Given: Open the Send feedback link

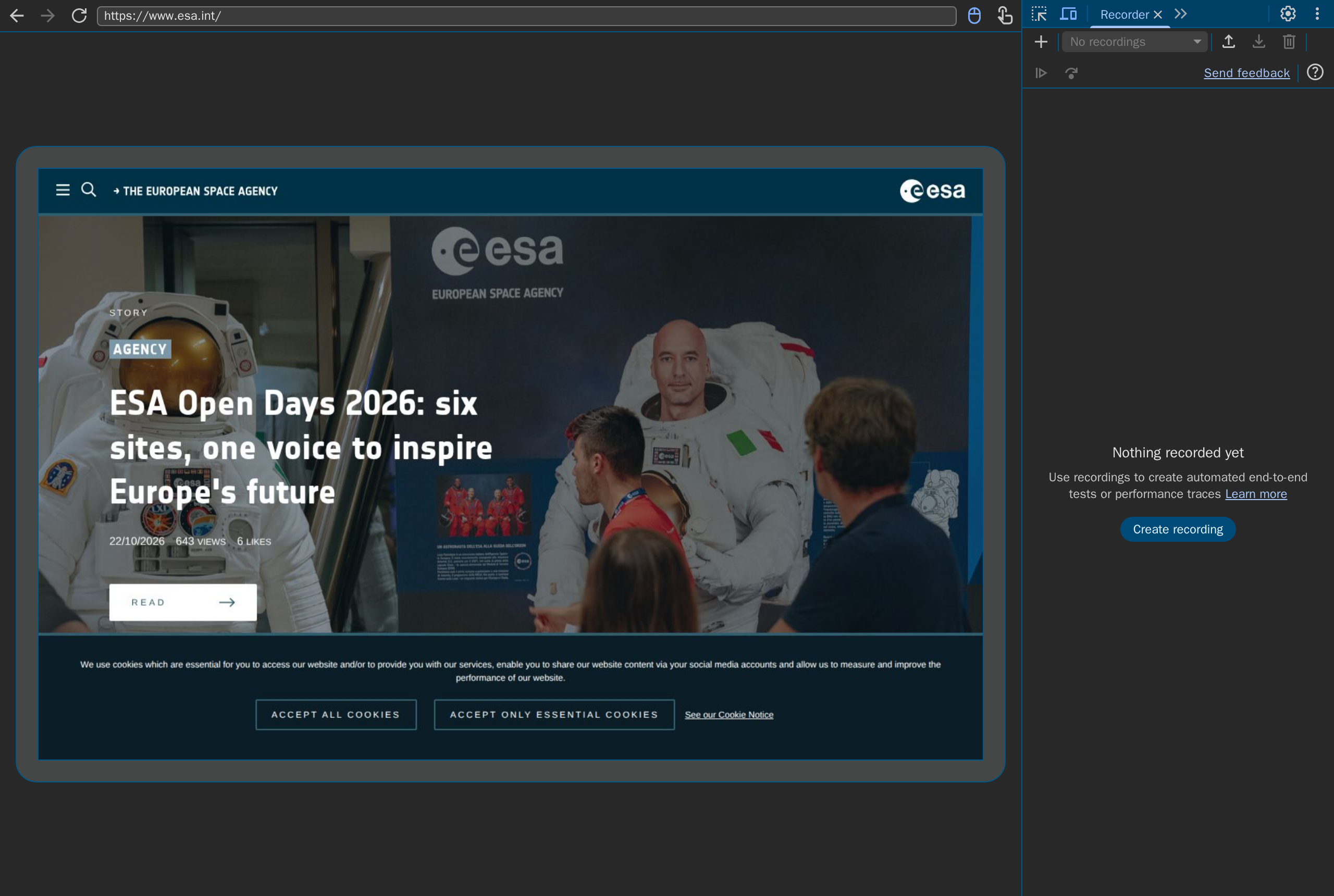Looking at the screenshot, I should (x=1246, y=73).
